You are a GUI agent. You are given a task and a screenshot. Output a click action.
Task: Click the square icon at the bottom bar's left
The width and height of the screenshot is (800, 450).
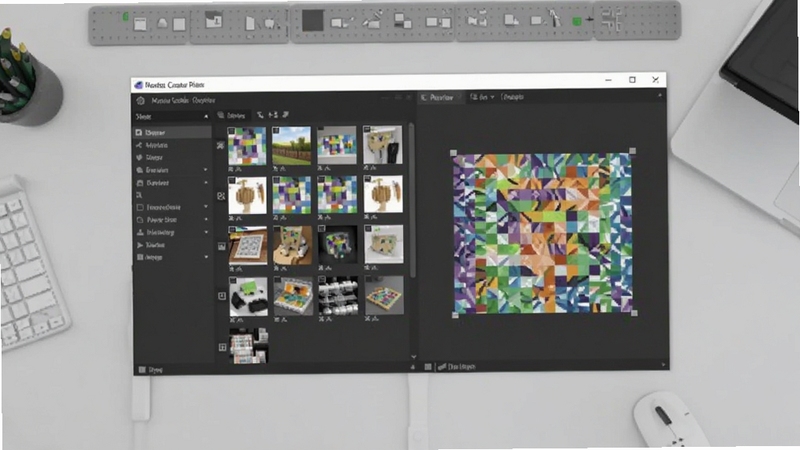428,366
